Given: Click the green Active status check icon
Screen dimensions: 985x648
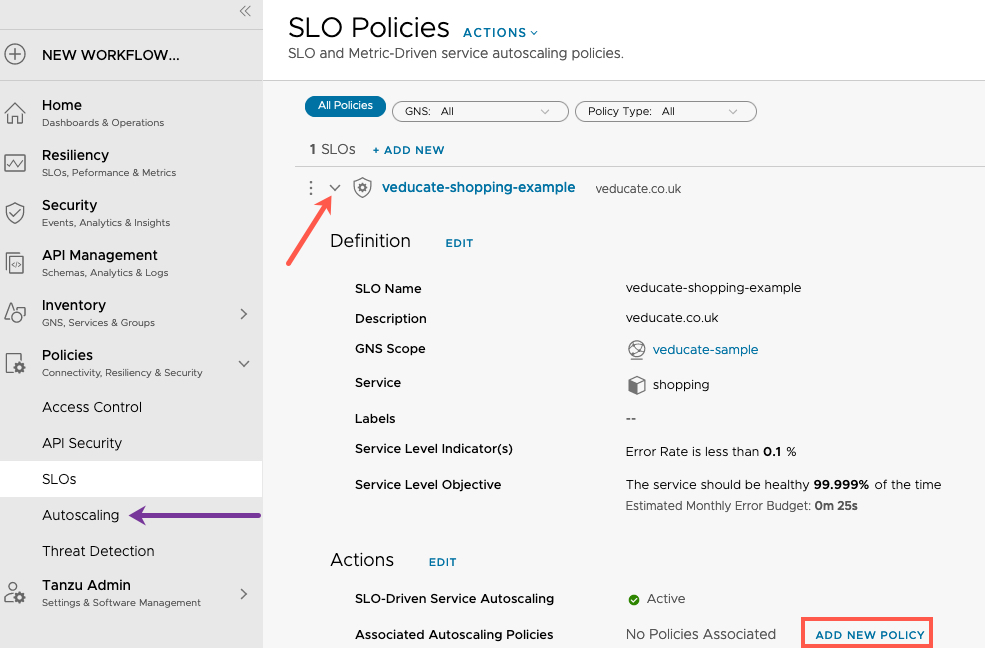Looking at the screenshot, I should pos(634,600).
